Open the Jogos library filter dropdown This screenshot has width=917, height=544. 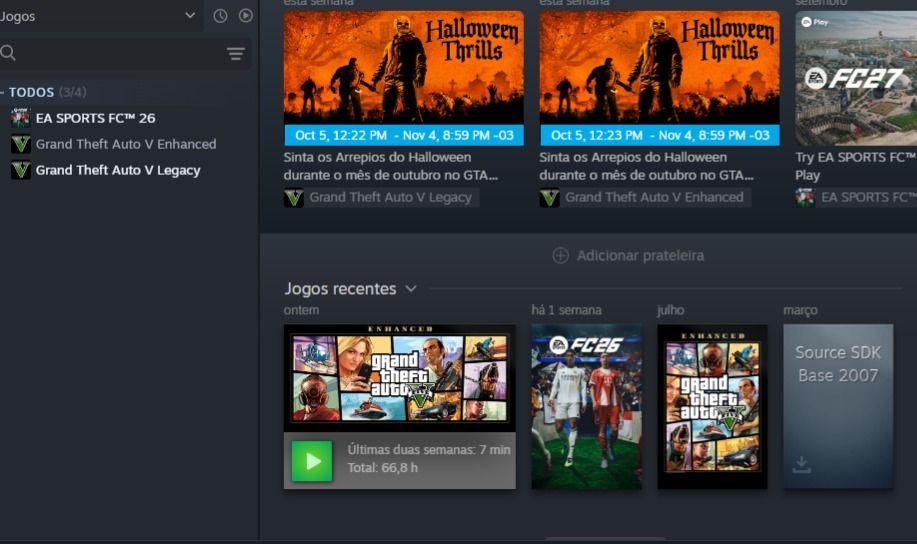pyautogui.click(x=101, y=16)
